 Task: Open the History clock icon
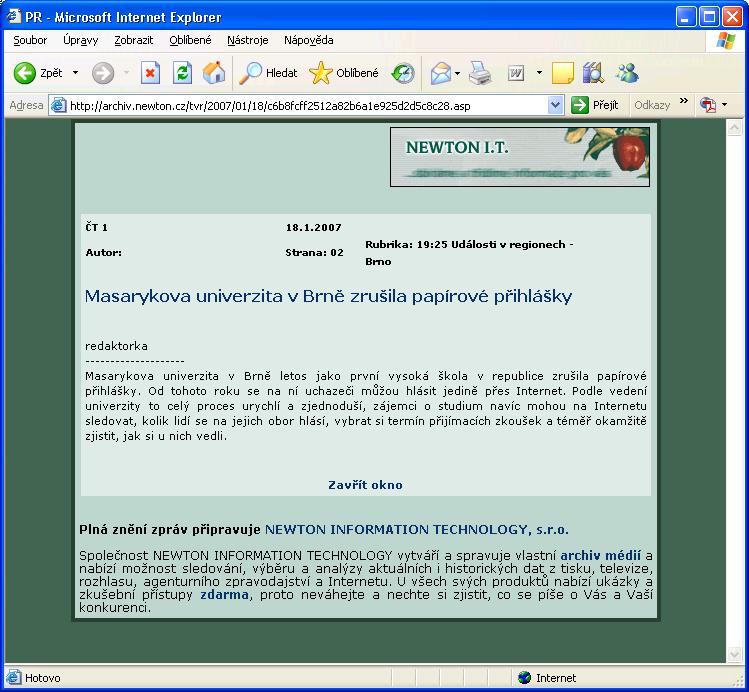pos(403,74)
